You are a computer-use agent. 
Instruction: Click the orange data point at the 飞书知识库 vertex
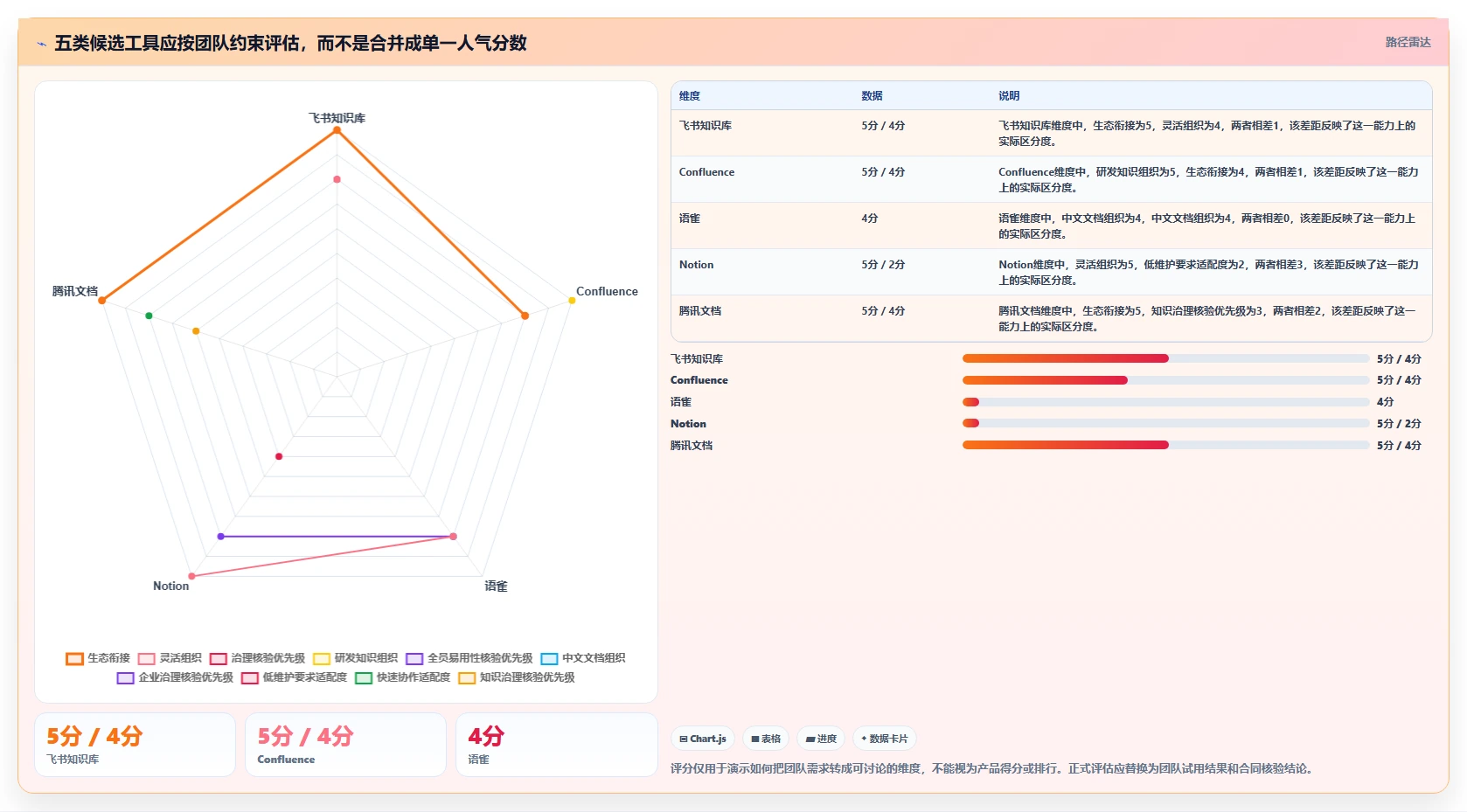click(x=337, y=130)
